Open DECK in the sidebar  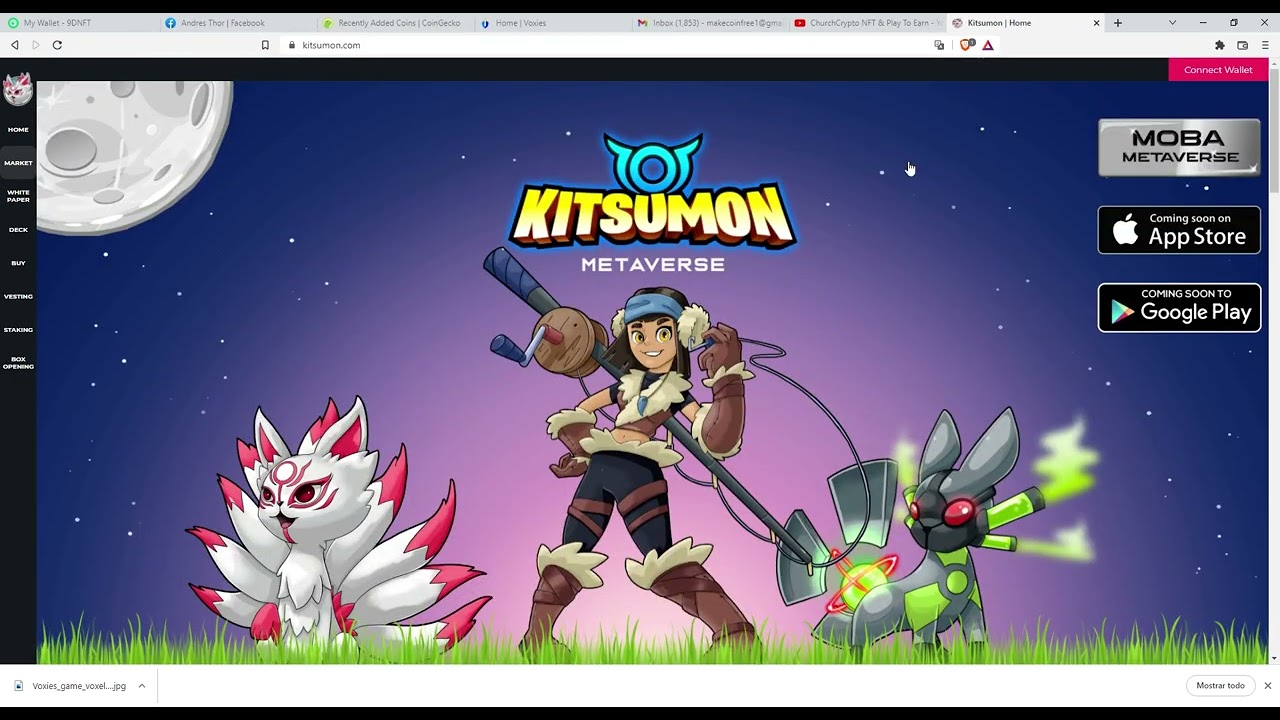pyautogui.click(x=18, y=230)
